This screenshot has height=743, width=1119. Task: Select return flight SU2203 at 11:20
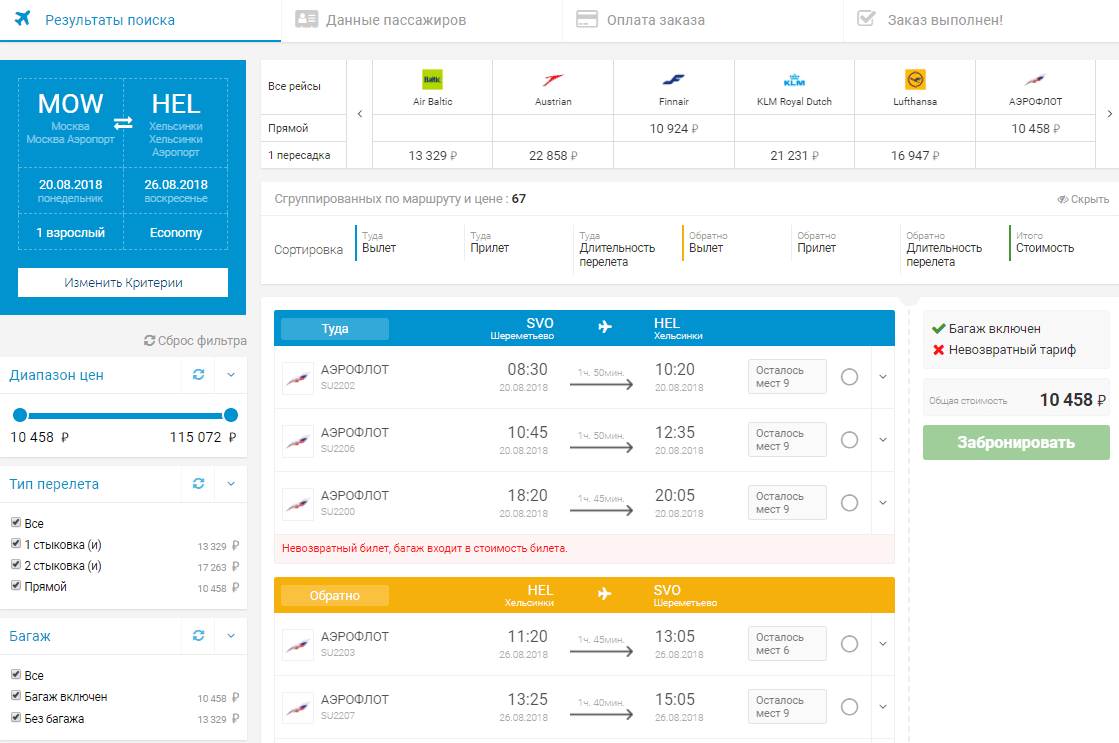(x=849, y=644)
